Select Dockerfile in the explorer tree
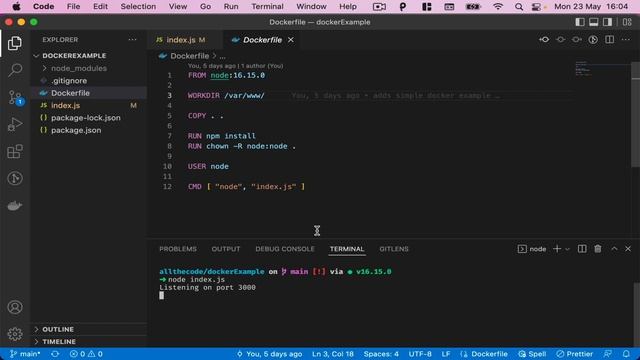 [70, 93]
